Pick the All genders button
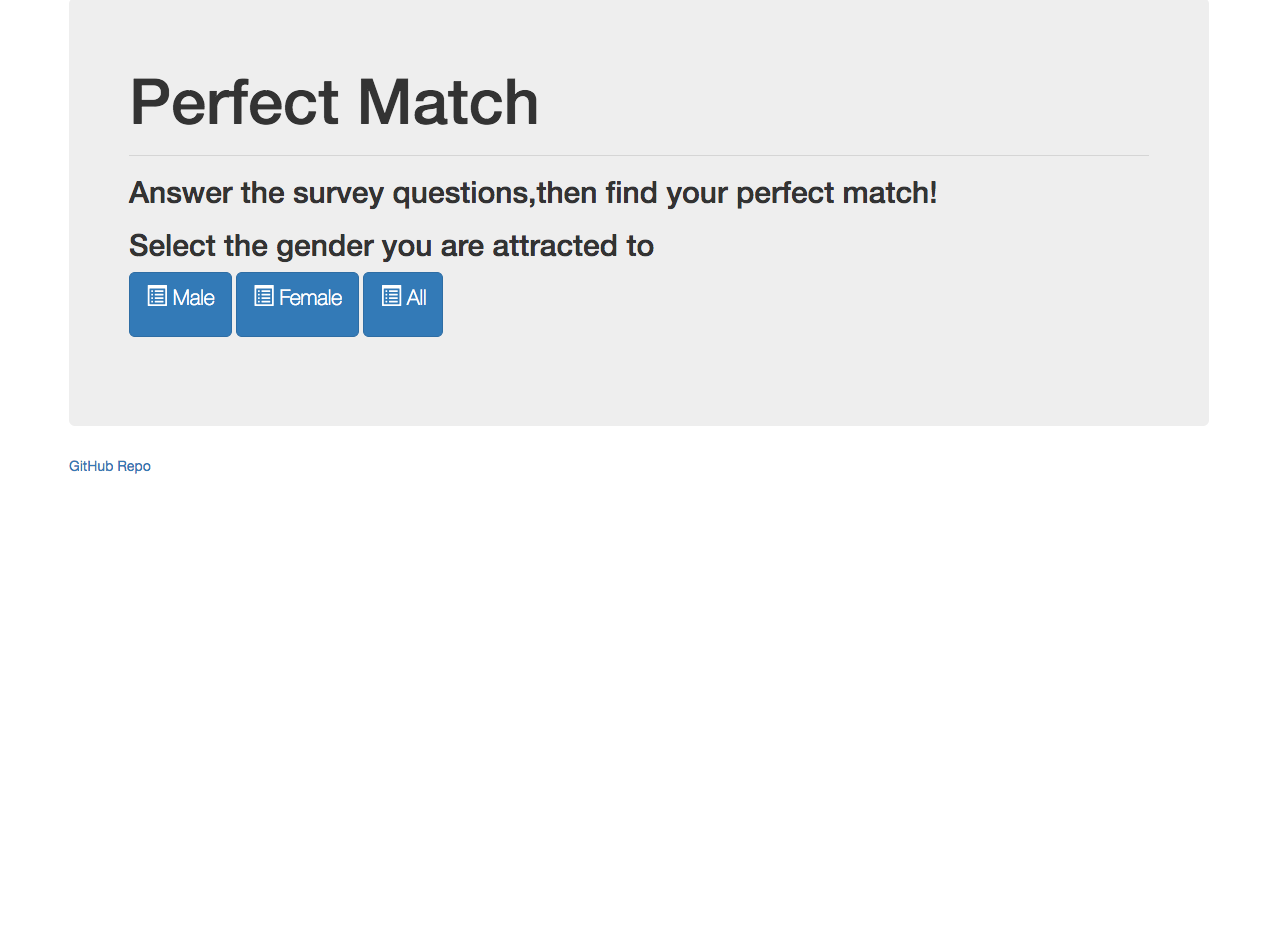 (x=402, y=304)
